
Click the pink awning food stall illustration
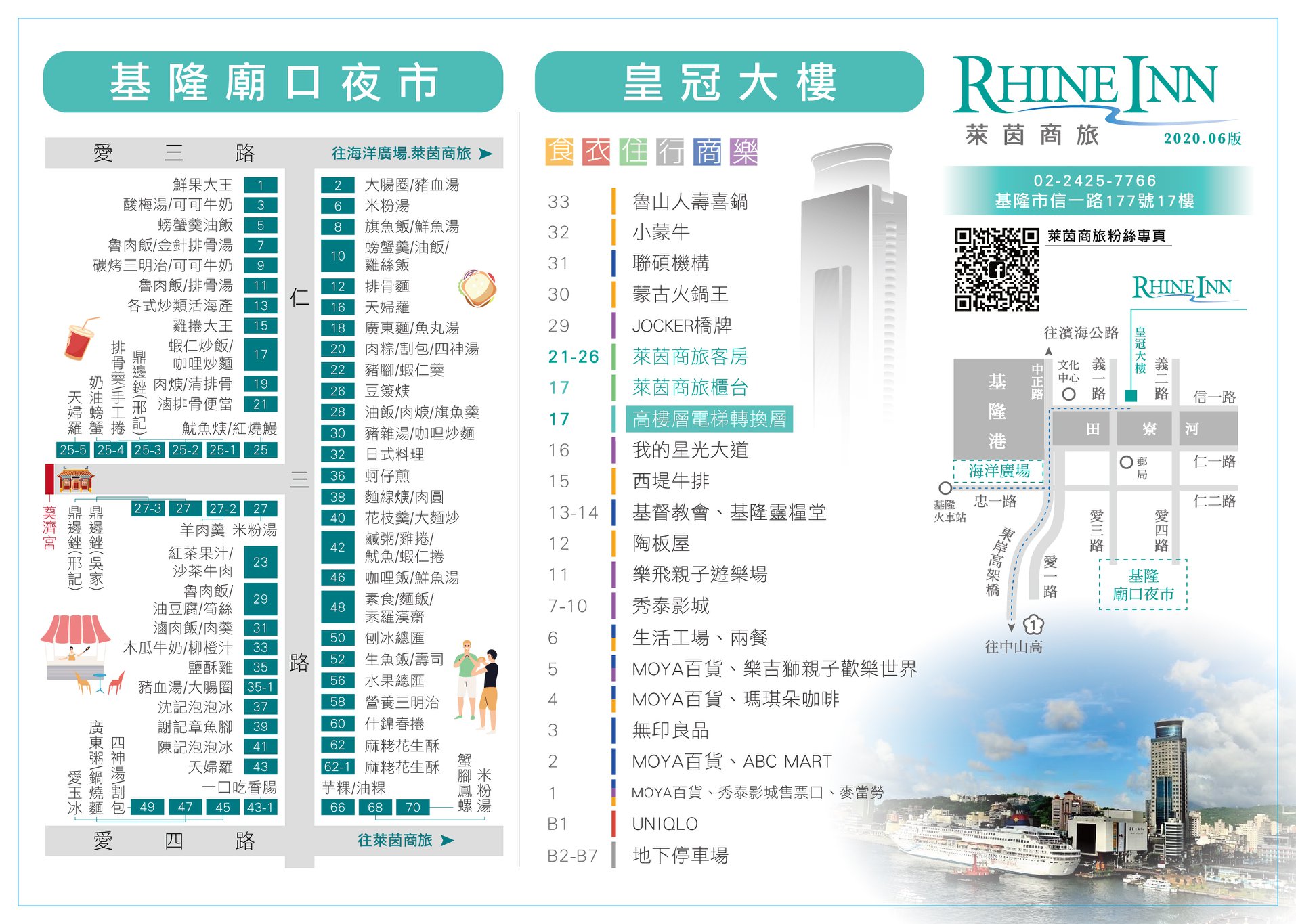point(76,646)
